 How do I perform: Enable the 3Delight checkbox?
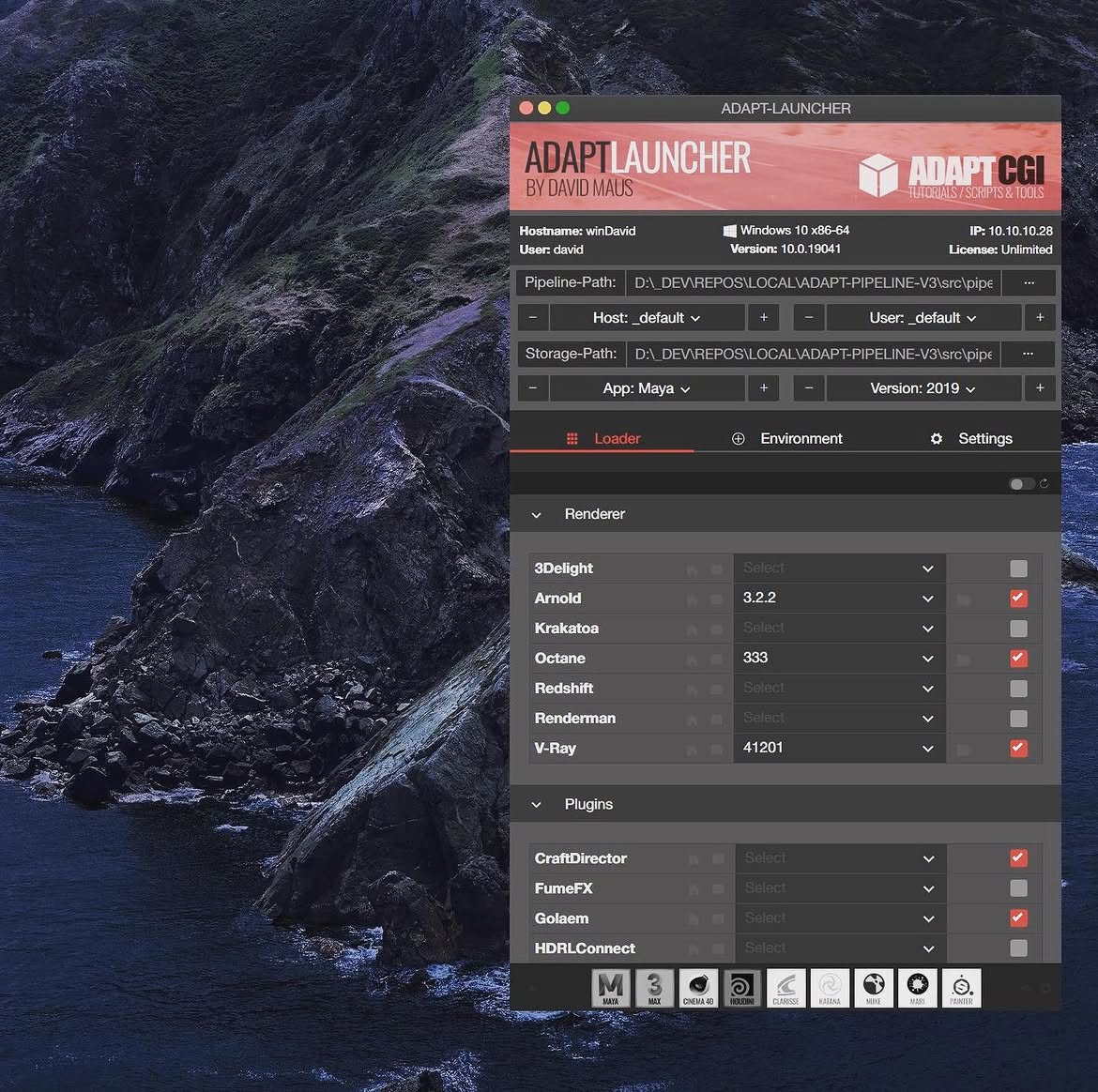(1019, 569)
